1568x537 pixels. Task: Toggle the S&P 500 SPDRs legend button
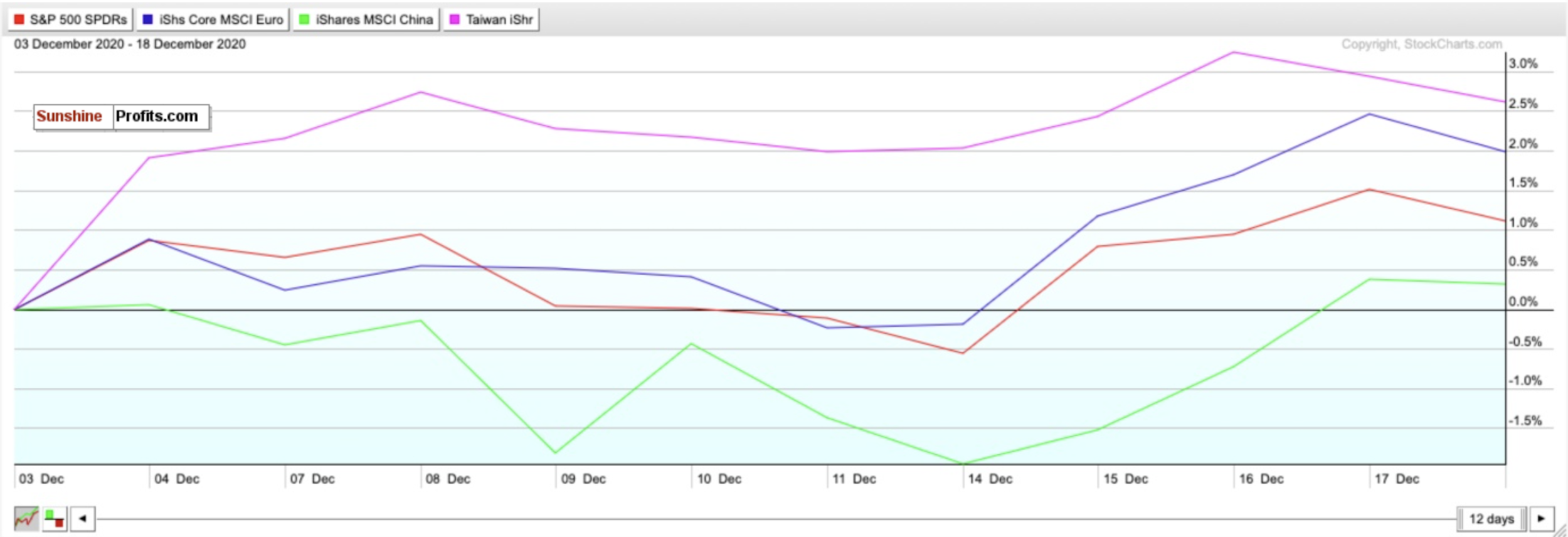click(70, 19)
